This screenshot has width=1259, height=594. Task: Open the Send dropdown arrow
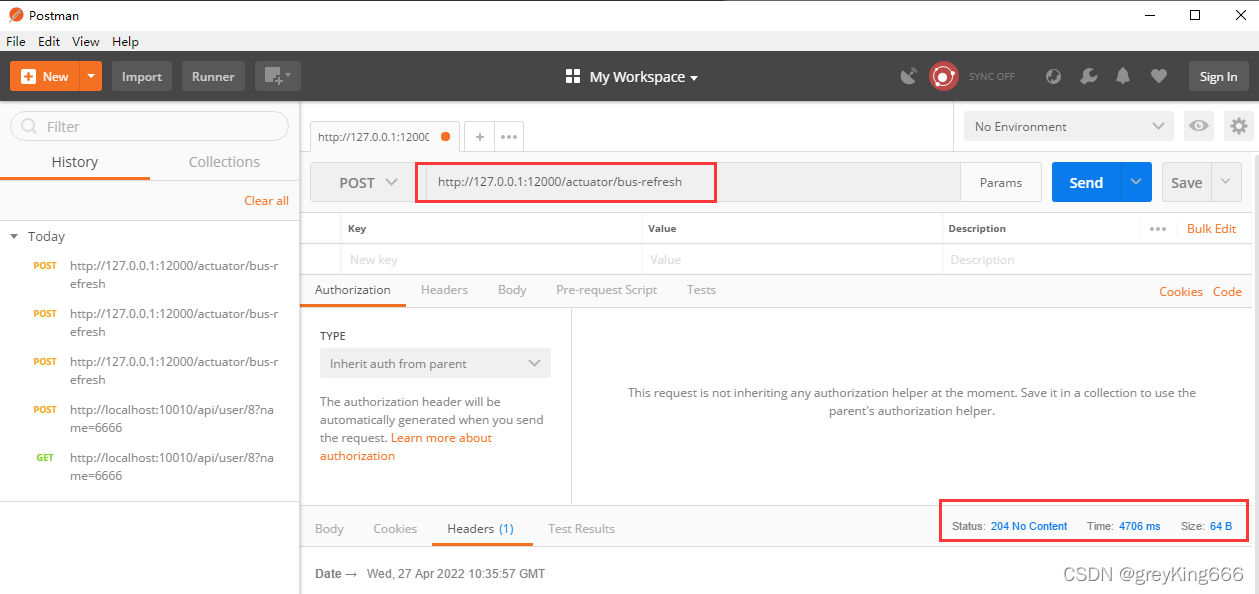coord(1136,182)
